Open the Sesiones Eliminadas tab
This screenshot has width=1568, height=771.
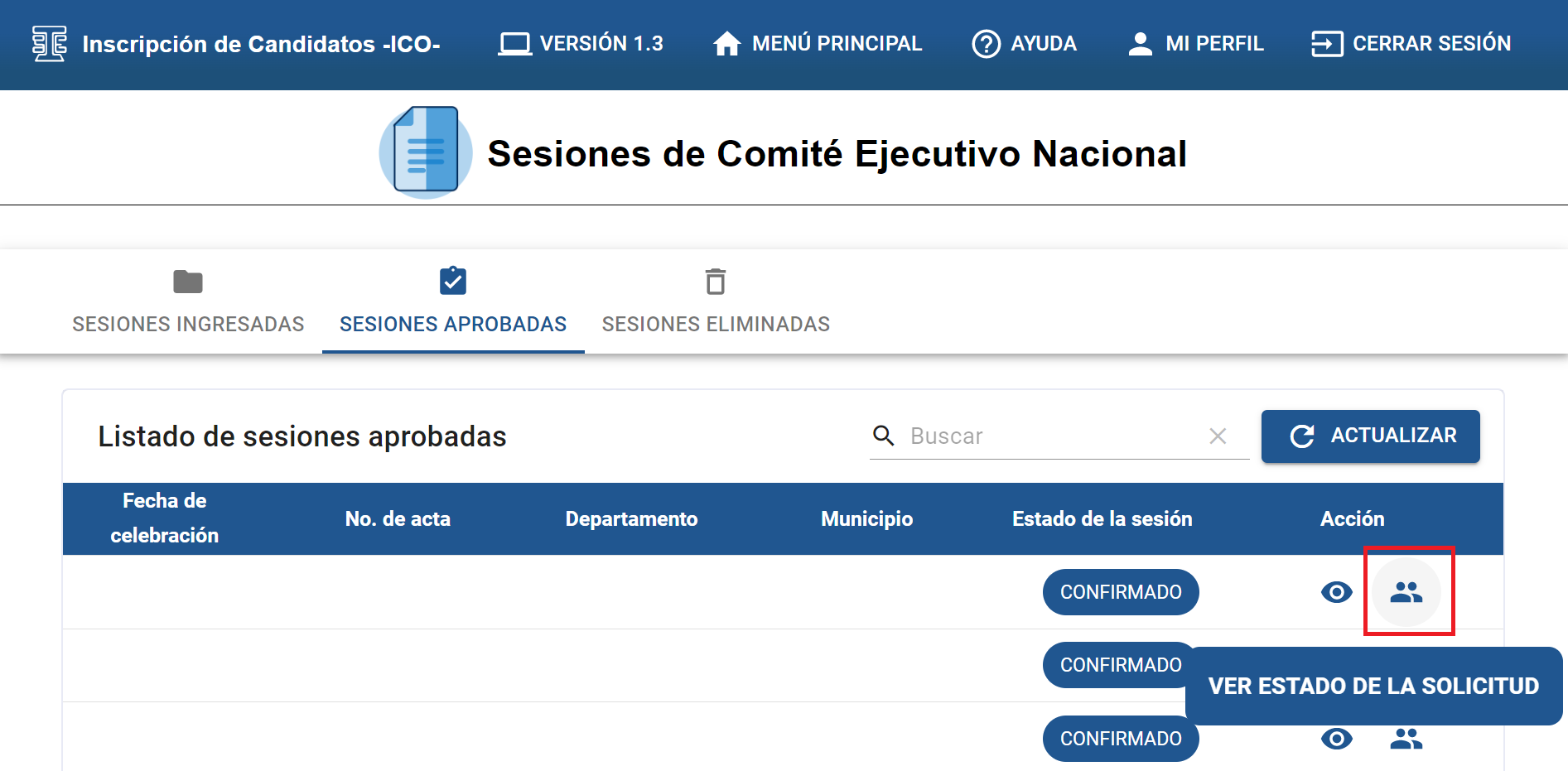pyautogui.click(x=716, y=302)
